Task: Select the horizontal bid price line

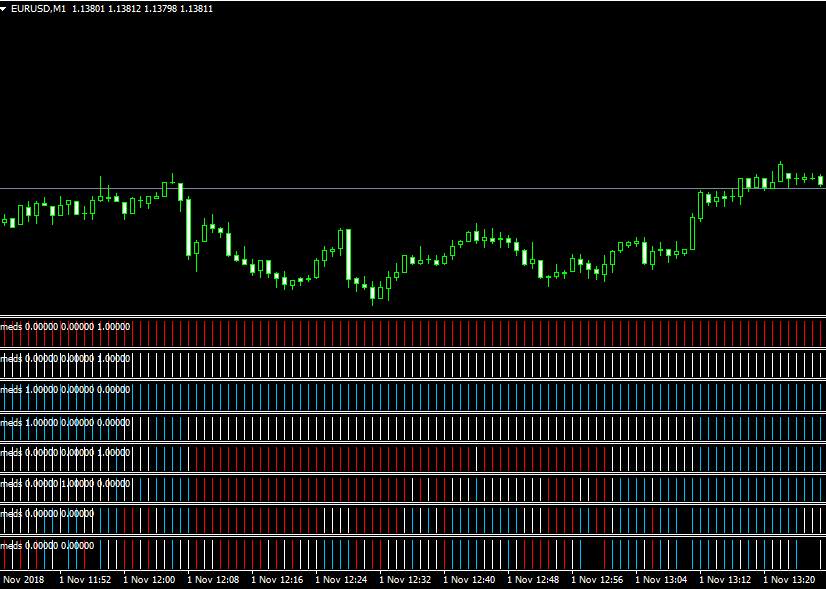Action: [400, 188]
